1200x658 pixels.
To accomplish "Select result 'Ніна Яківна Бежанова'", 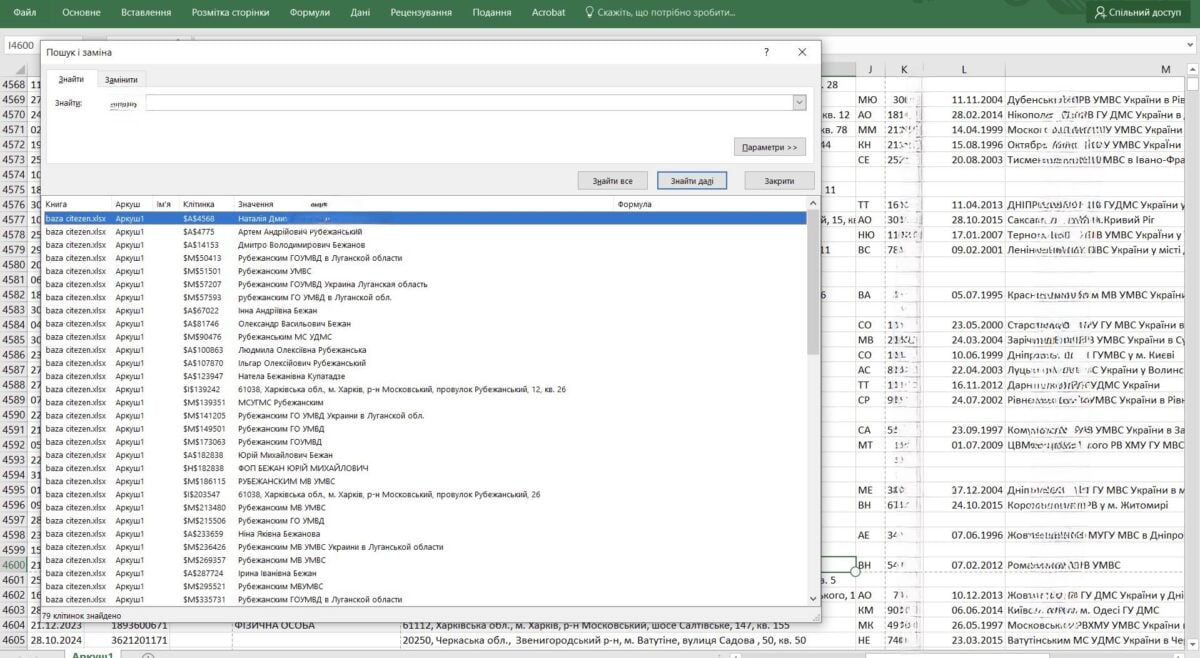I will tap(425, 534).
